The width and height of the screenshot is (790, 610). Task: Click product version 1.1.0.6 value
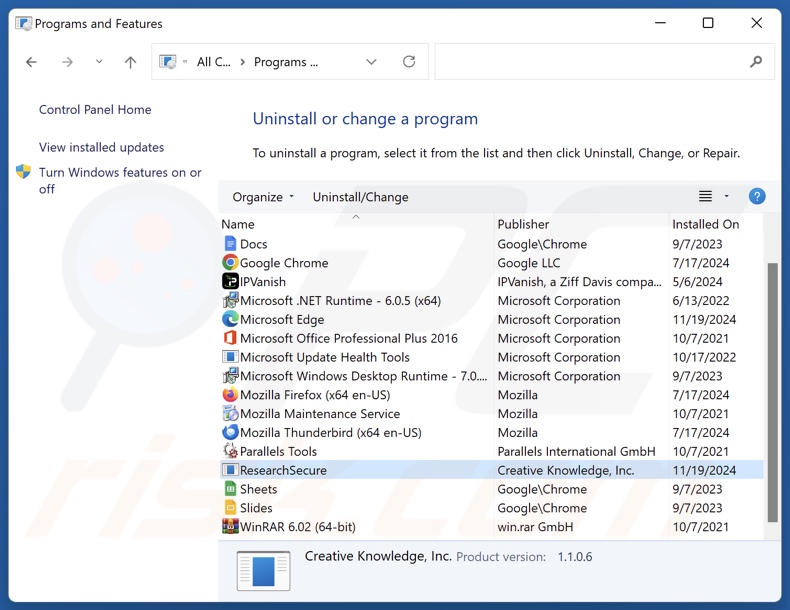574,557
